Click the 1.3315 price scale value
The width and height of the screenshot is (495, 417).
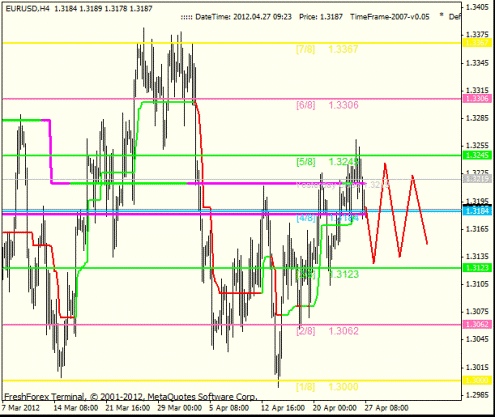coord(477,90)
